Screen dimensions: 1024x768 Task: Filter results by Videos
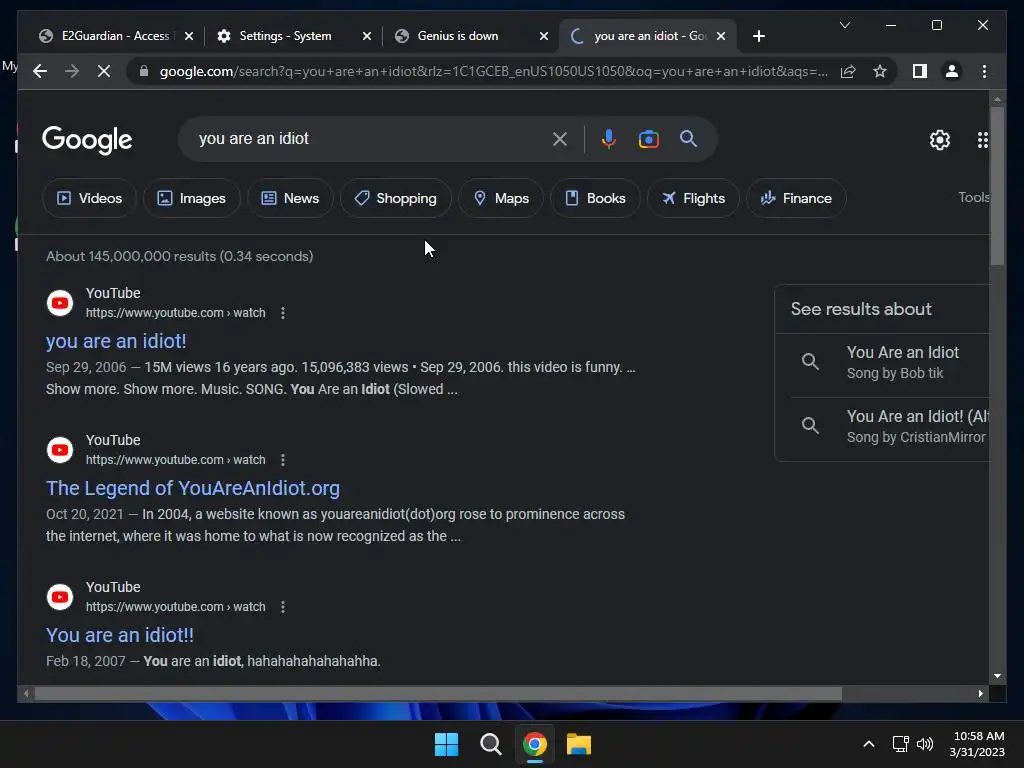(89, 198)
